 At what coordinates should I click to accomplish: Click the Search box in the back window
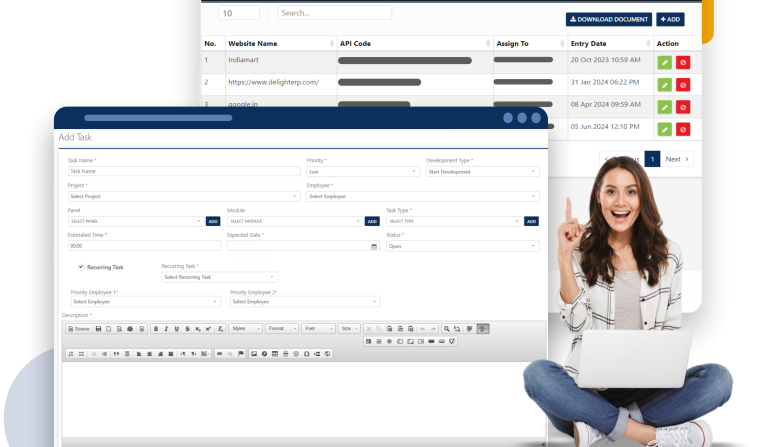(335, 13)
